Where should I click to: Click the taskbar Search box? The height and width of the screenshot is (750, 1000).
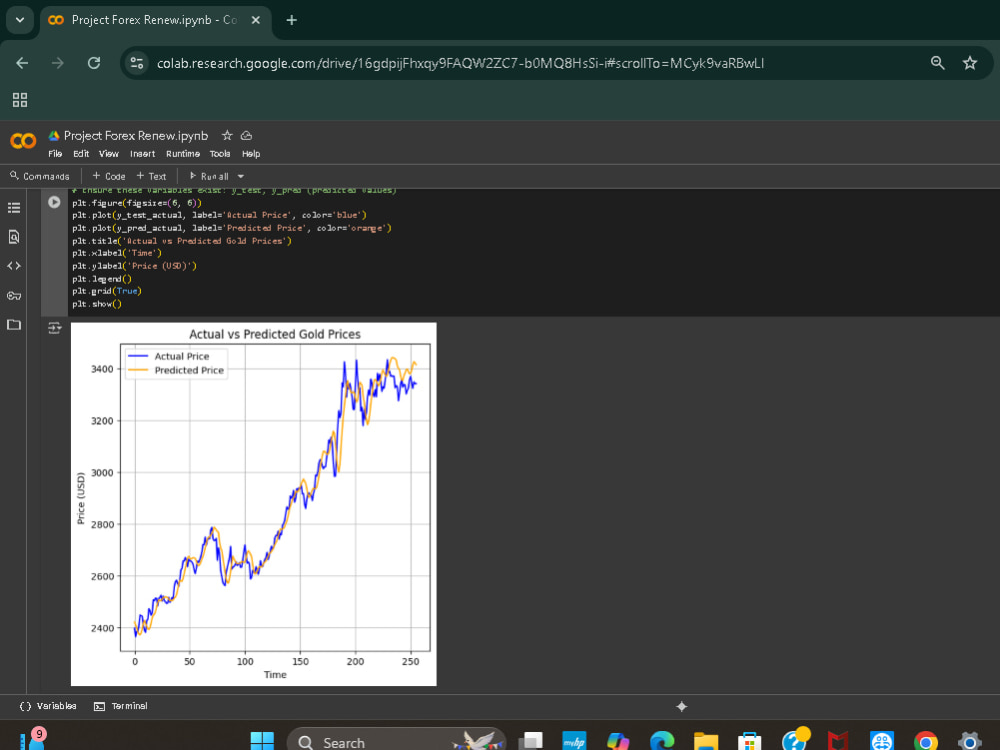point(397,742)
